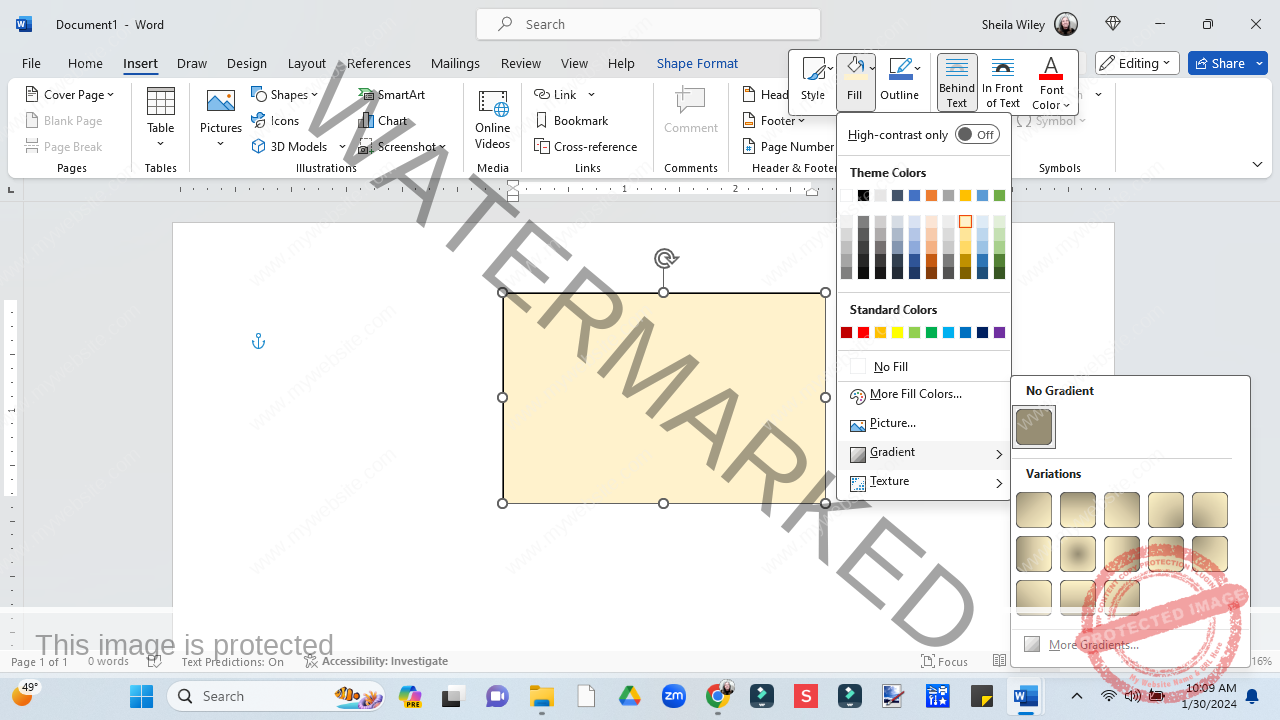Viewport: 1280px width, 720px height.
Task: Insert a Table
Action: [161, 118]
